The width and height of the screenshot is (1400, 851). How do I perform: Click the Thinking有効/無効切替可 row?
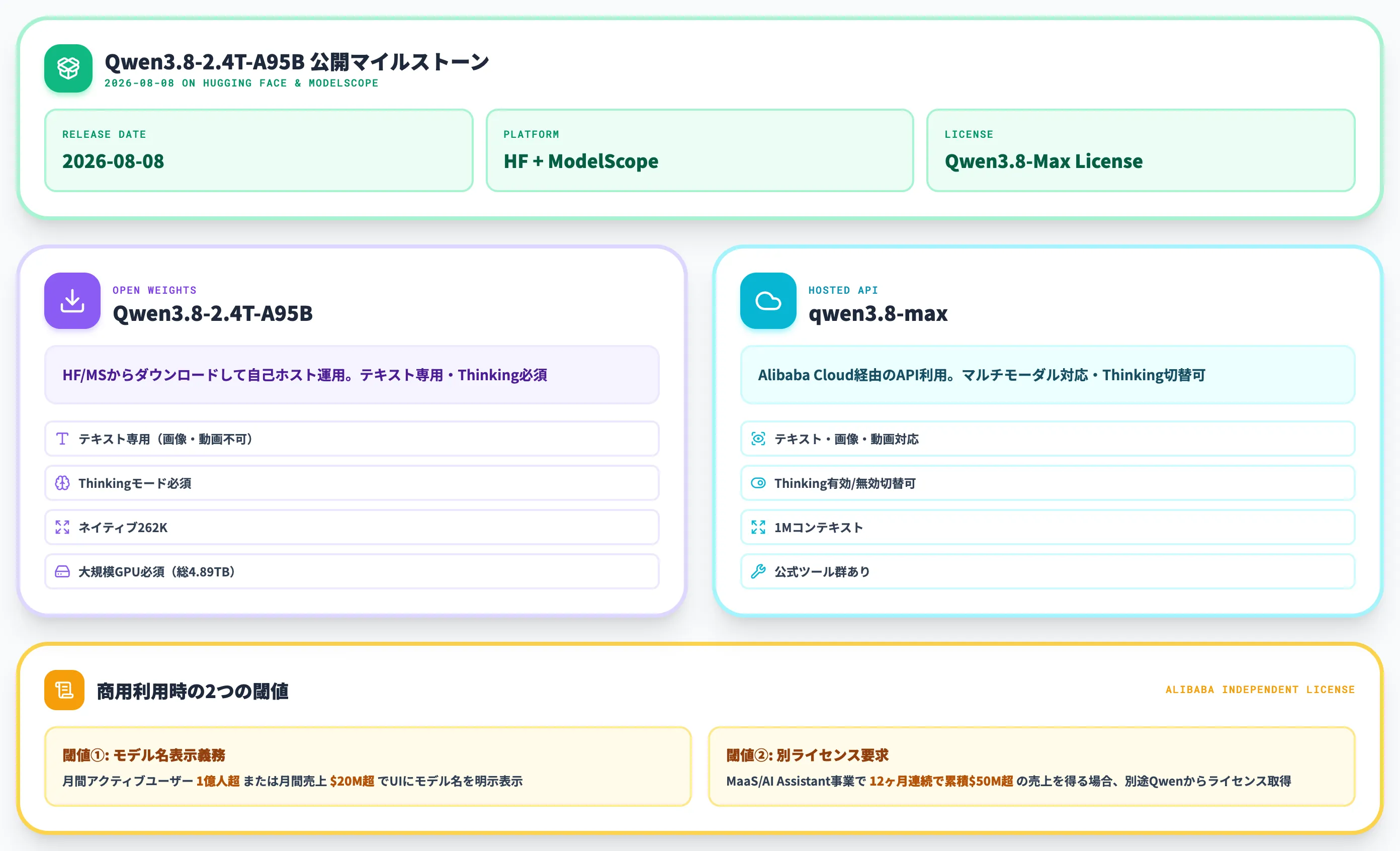pos(1047,483)
